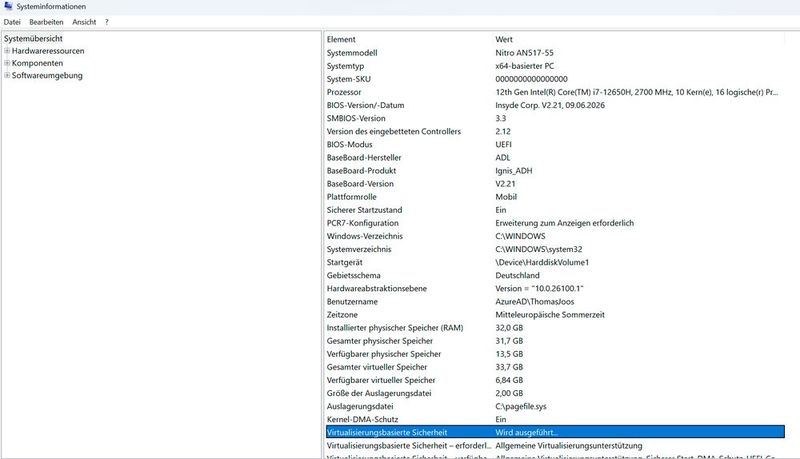Select the Größe der Auslagerungsdatei row
The image size is (800, 459).
point(555,393)
